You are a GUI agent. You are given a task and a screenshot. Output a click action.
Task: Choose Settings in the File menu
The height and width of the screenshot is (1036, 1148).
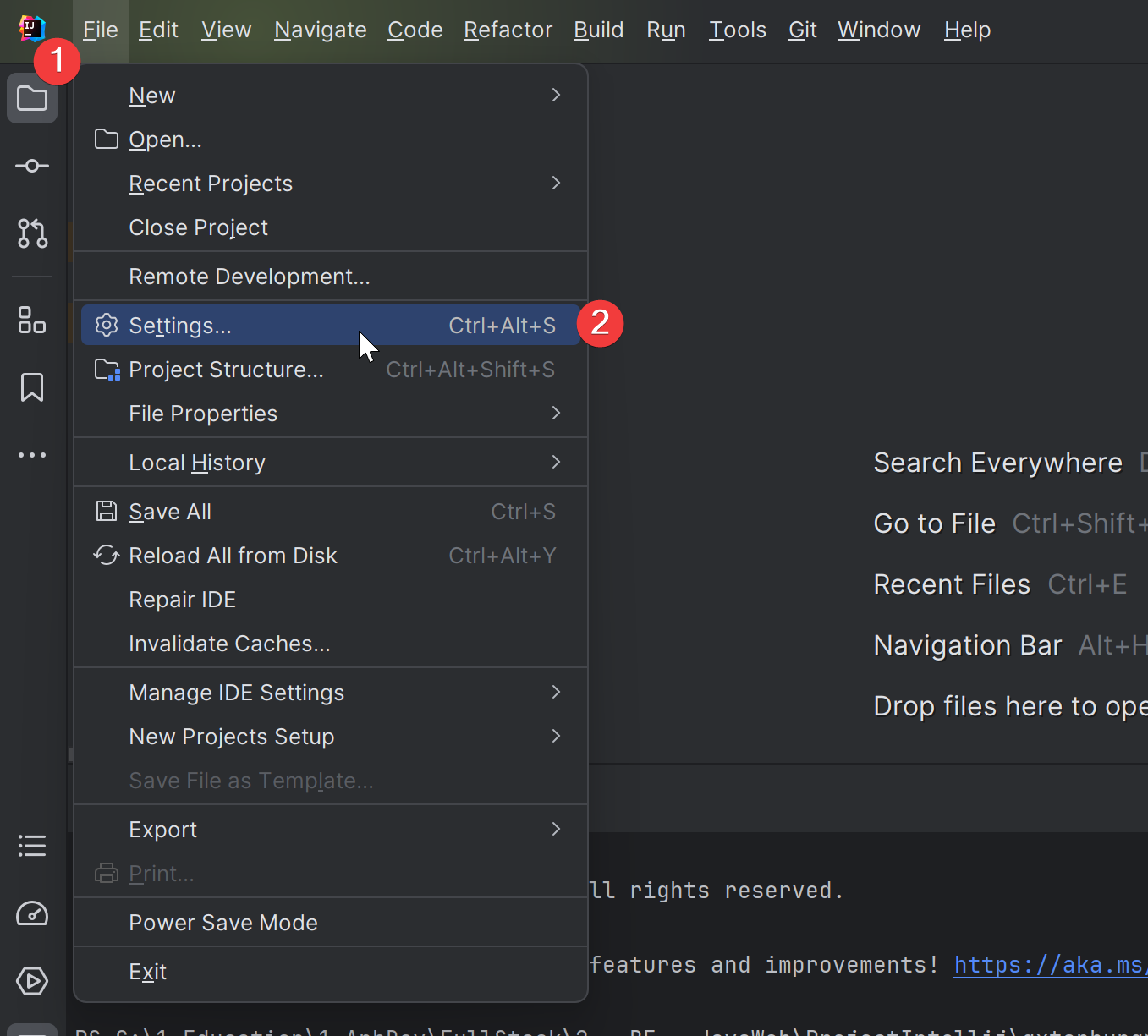point(331,325)
